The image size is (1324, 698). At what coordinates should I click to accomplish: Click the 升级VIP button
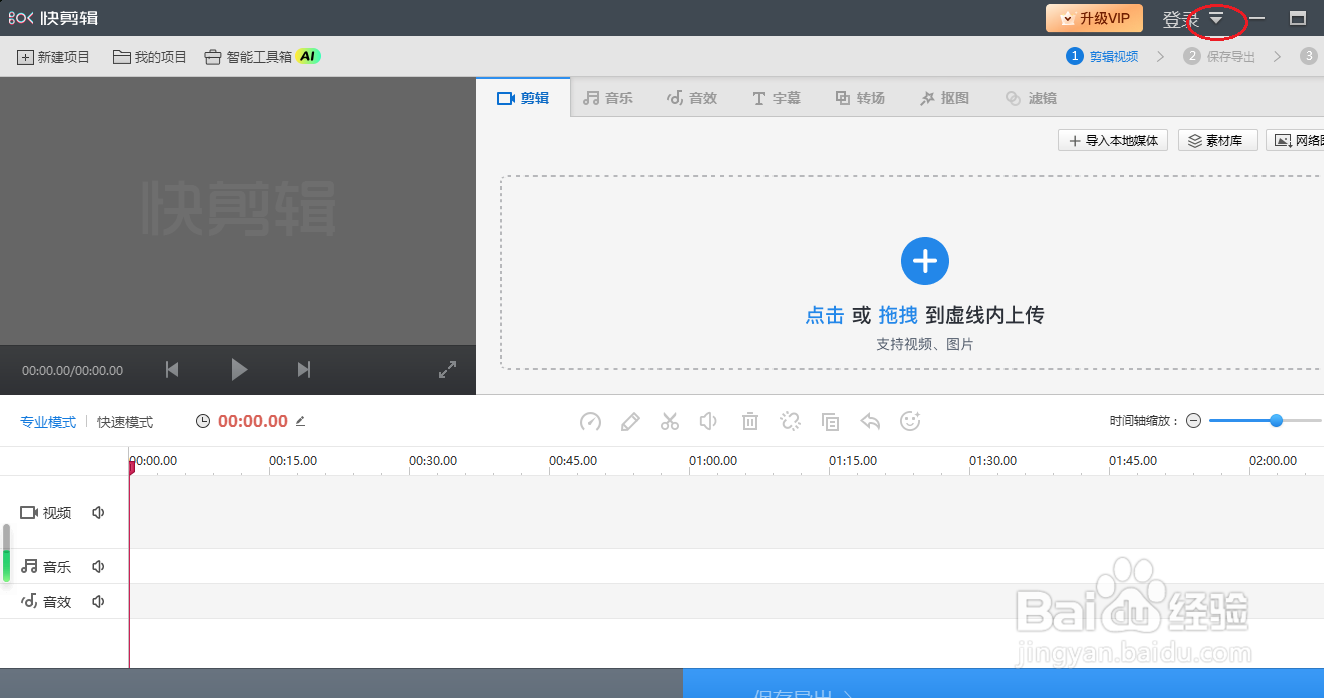click(1094, 18)
